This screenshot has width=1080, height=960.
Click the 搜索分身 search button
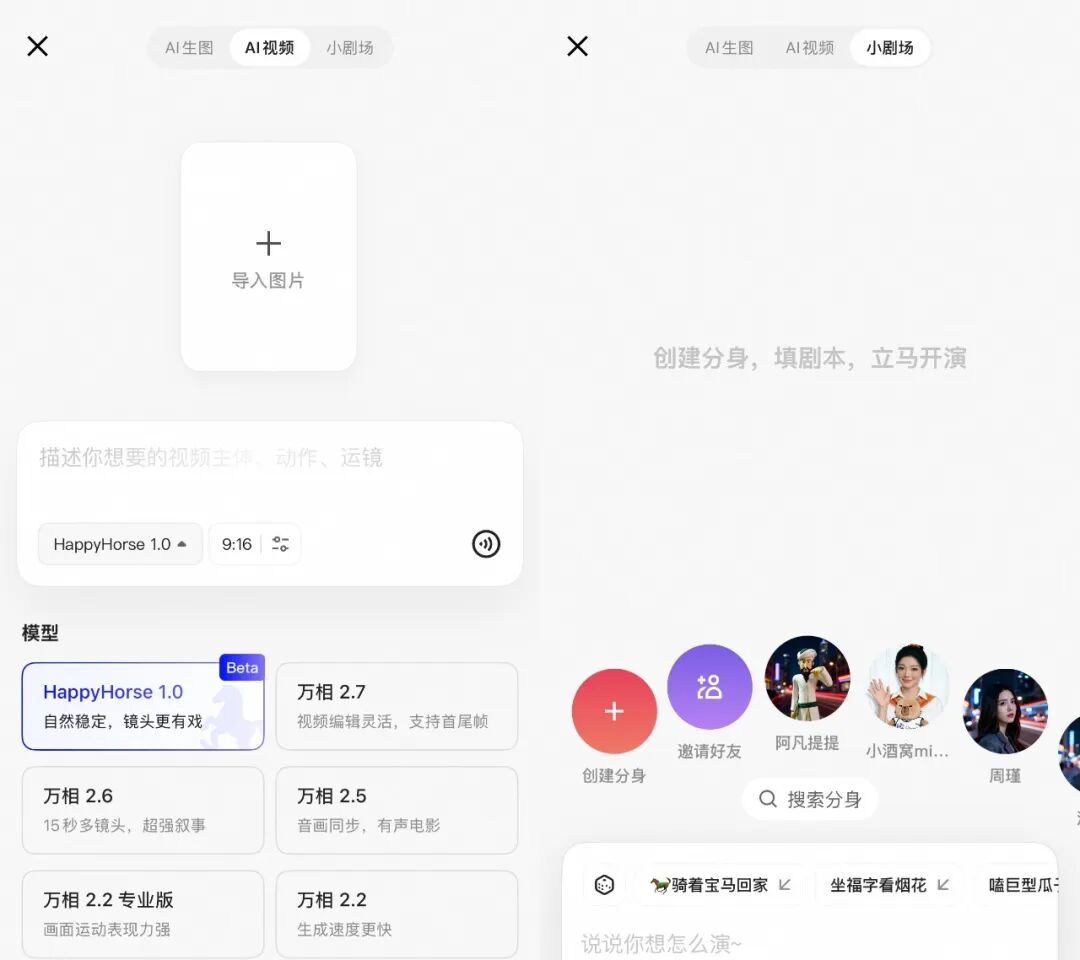click(809, 799)
